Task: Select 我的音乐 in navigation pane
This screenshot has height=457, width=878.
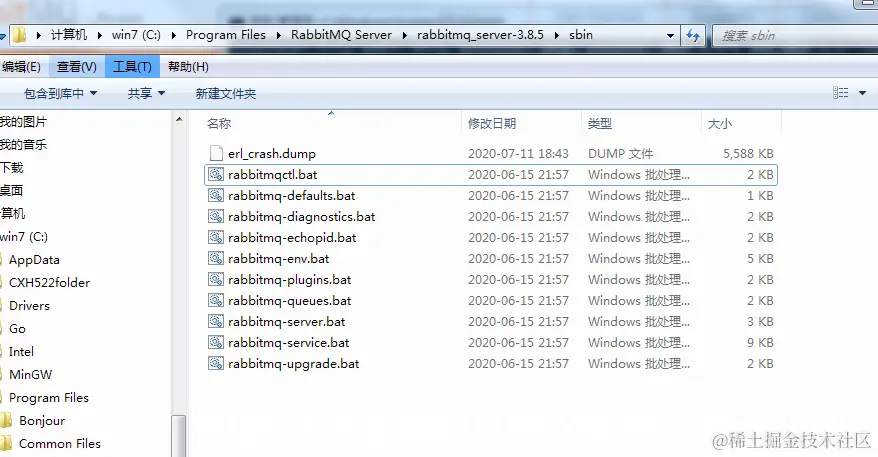Action: click(x=24, y=144)
